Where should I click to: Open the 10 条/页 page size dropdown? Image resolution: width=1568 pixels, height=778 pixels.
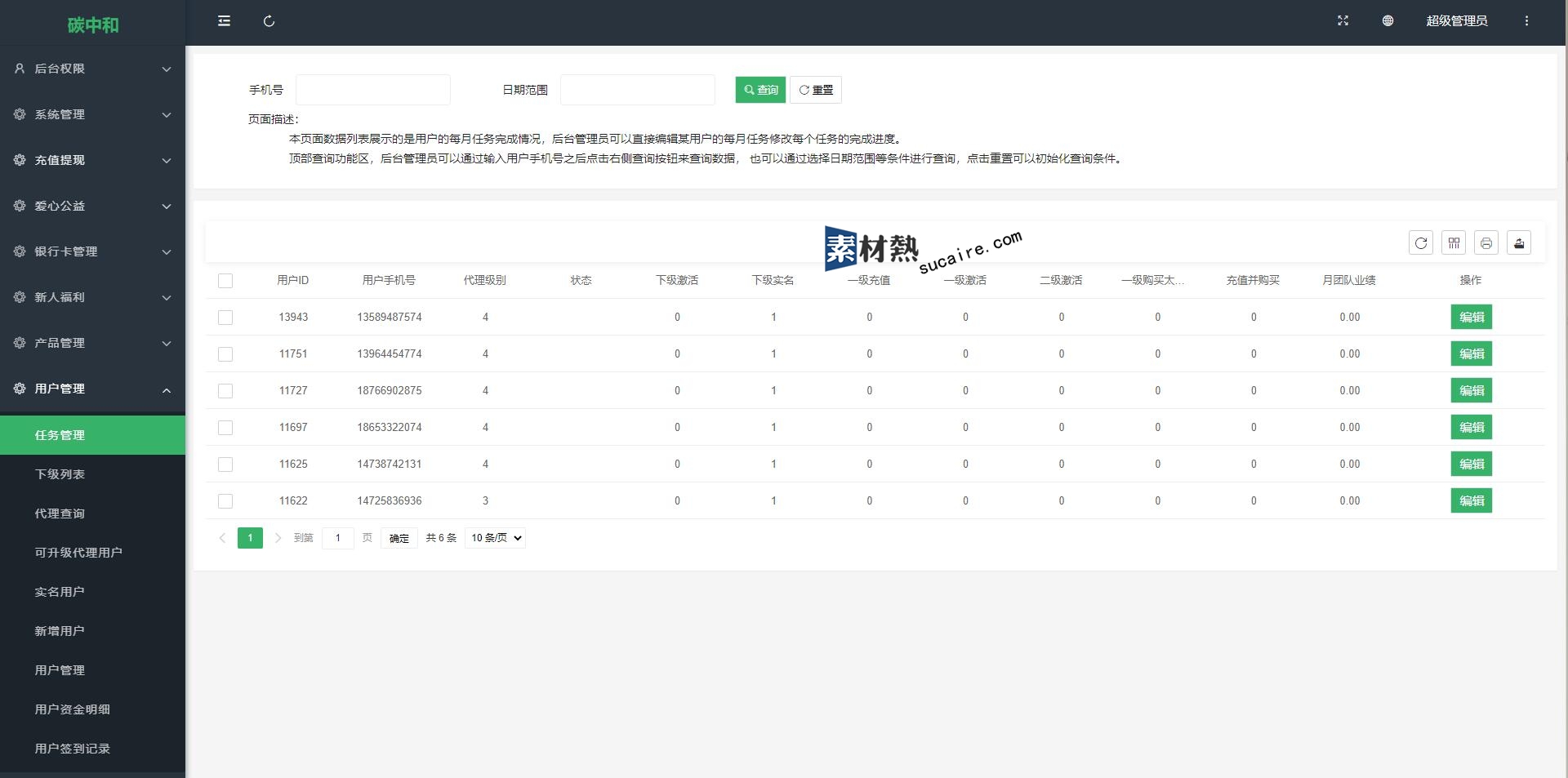pos(496,538)
